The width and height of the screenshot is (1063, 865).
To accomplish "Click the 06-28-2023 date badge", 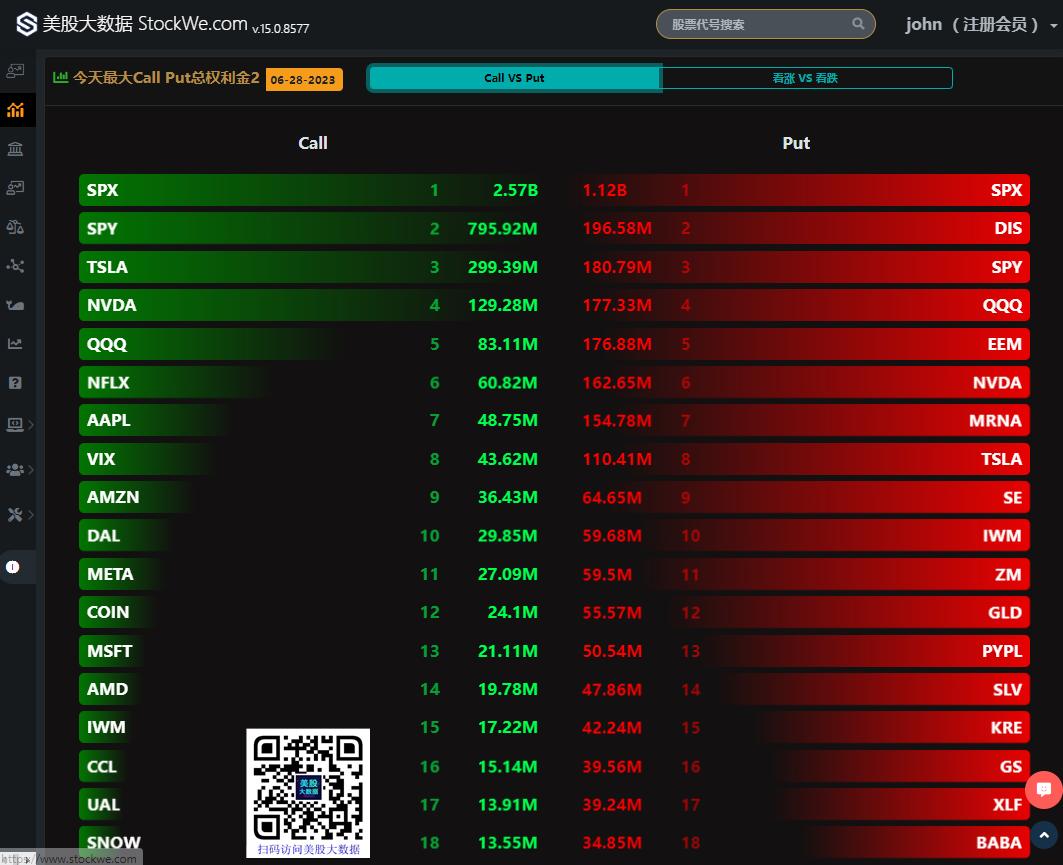I will [x=304, y=79].
